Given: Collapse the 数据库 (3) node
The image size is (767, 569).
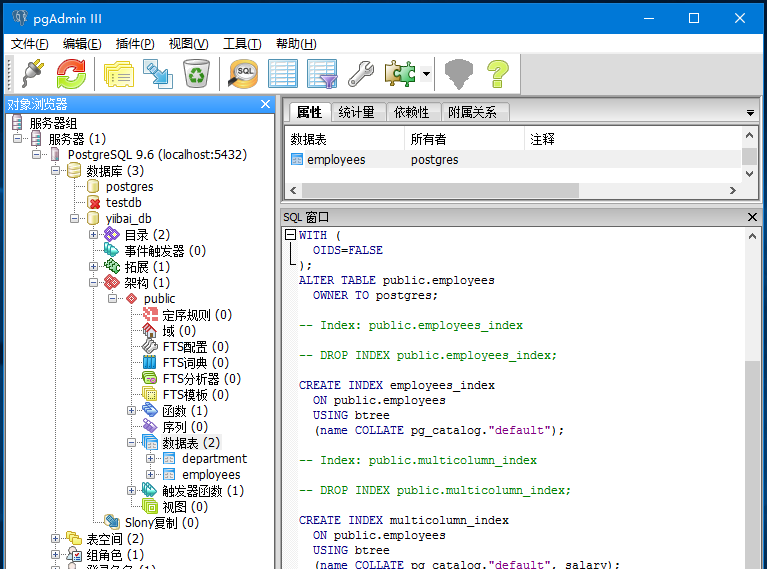Looking at the screenshot, I should pyautogui.click(x=56, y=171).
